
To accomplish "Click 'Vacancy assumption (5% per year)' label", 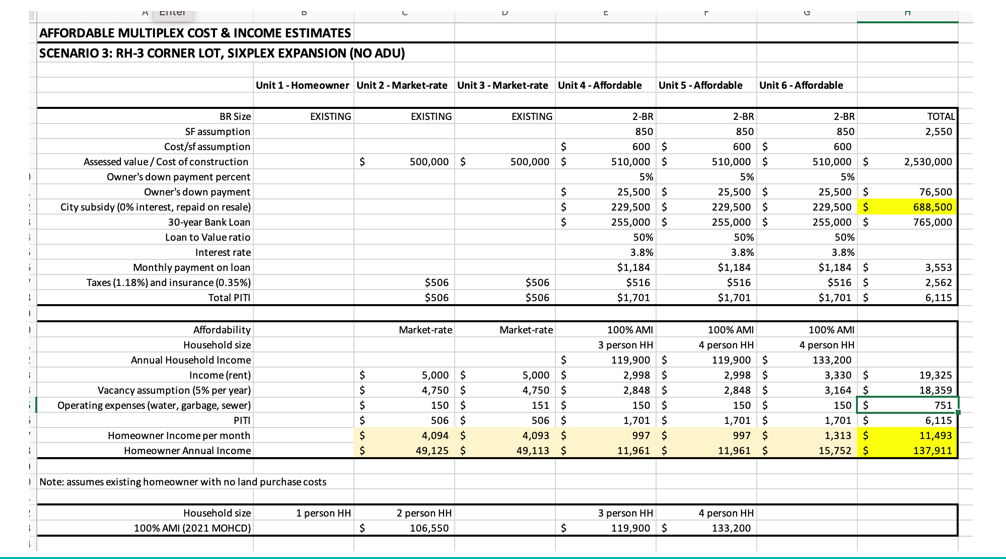I will (x=175, y=390).
